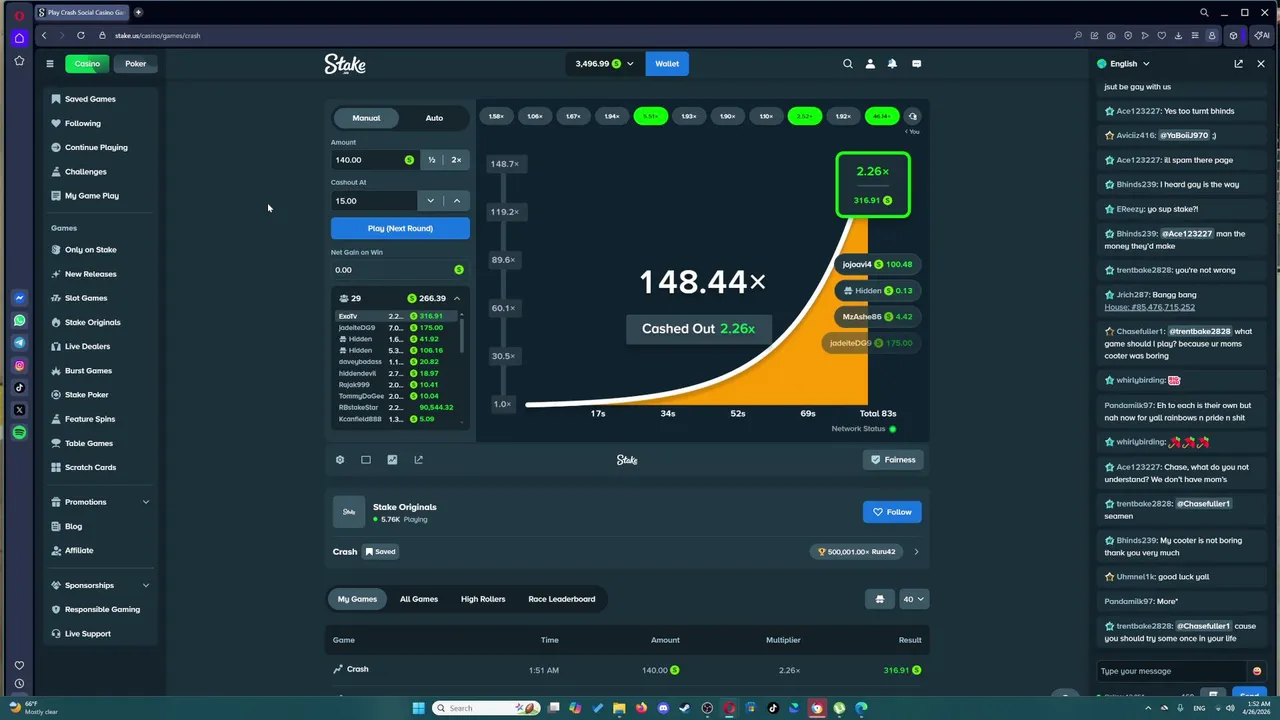Close the chat sidebar
Screen dimensions: 1280x720
point(1260,64)
